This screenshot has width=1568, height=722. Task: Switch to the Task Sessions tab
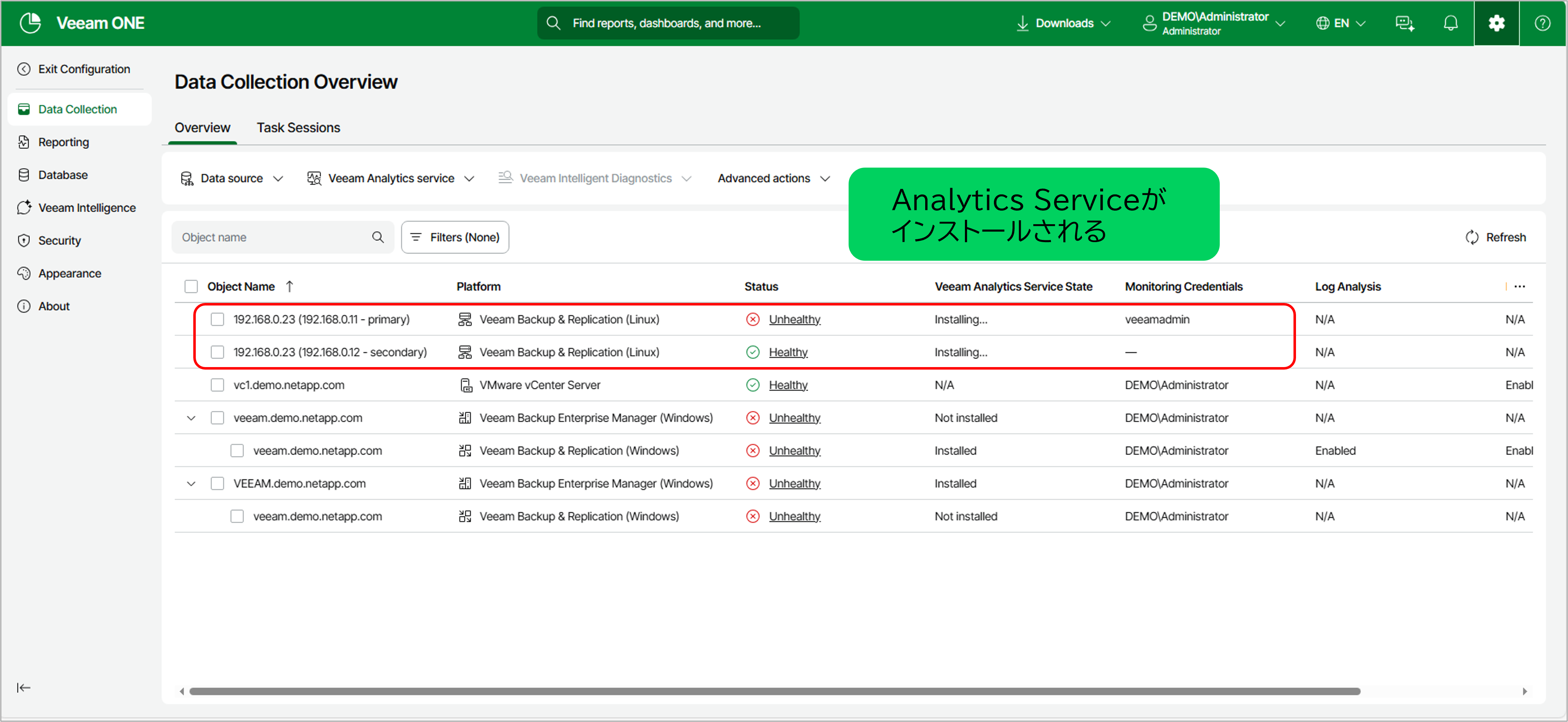pyautogui.click(x=298, y=127)
